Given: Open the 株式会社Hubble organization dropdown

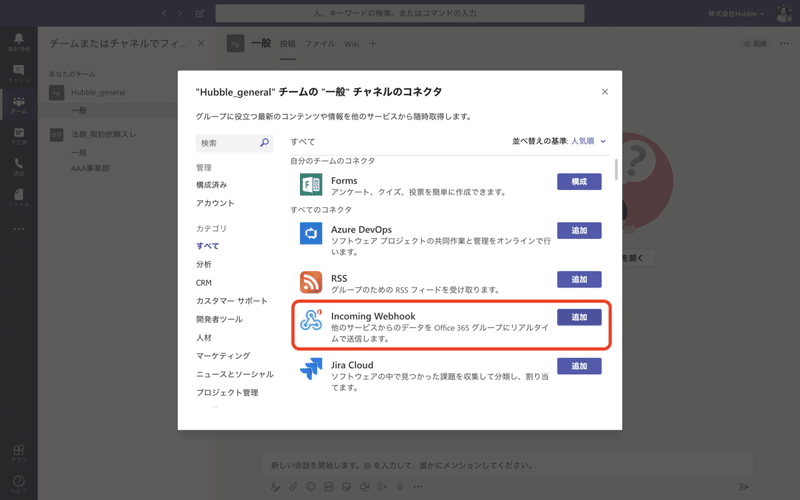Looking at the screenshot, I should [736, 14].
